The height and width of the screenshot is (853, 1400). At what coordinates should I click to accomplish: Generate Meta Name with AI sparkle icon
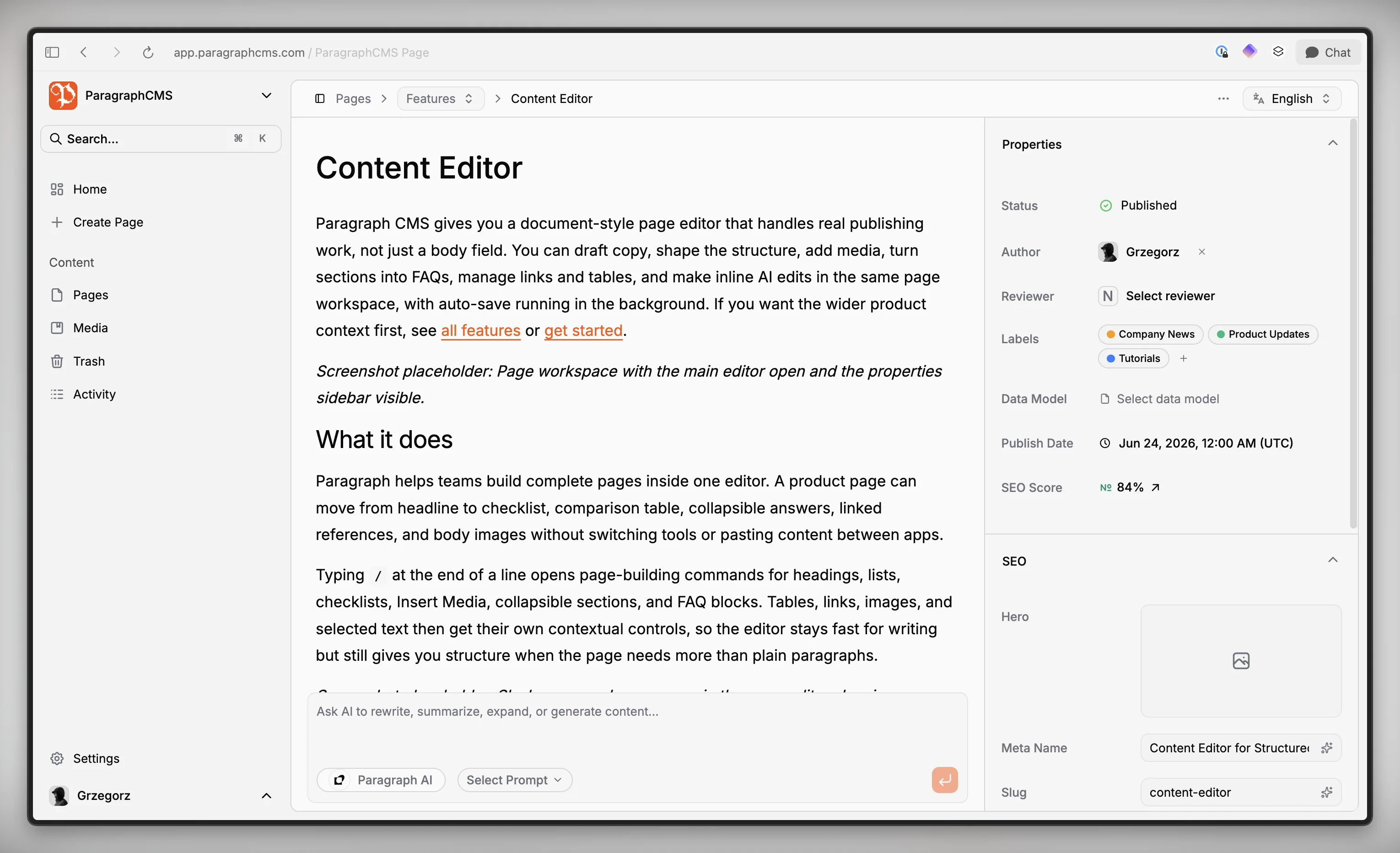(x=1327, y=748)
